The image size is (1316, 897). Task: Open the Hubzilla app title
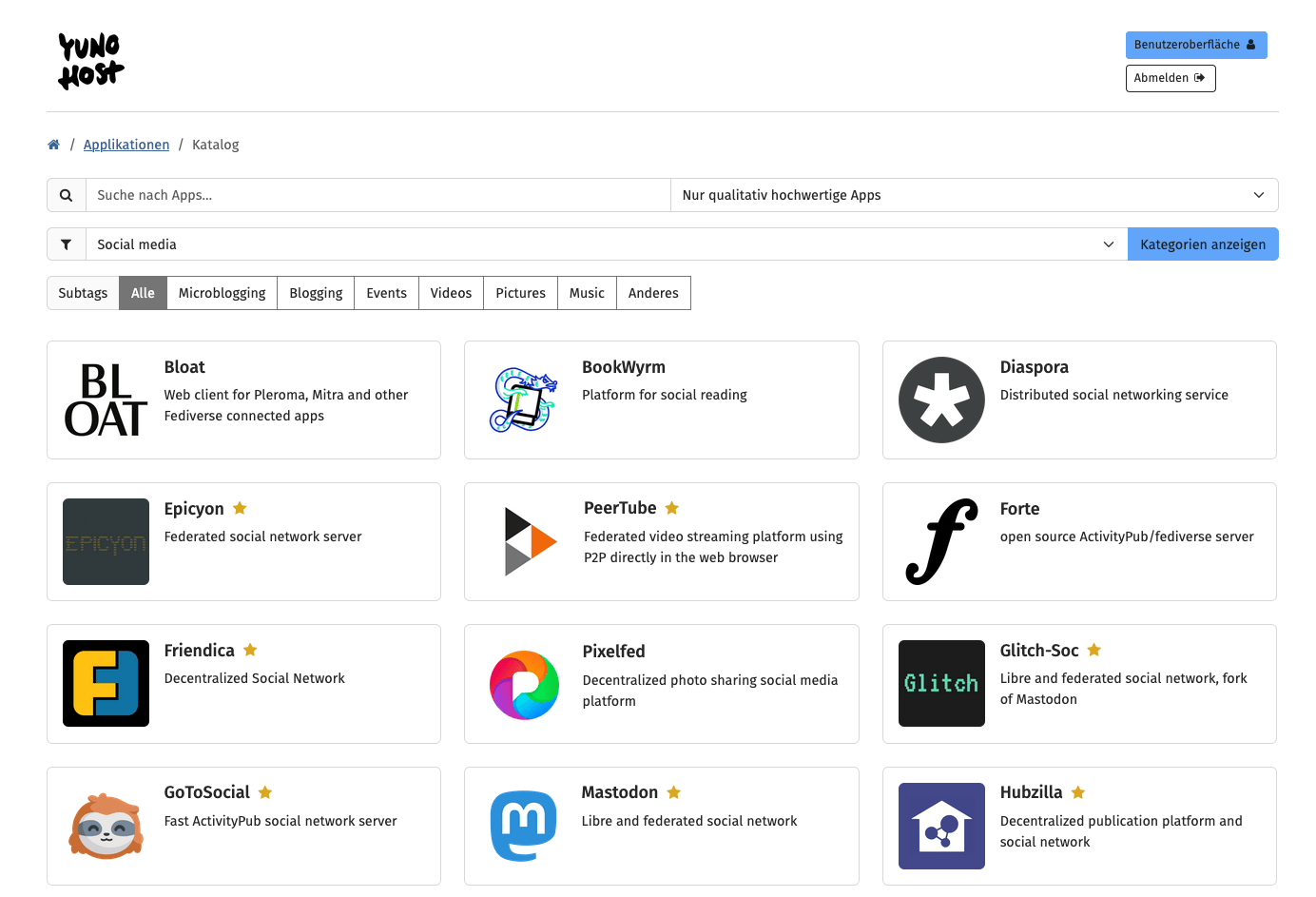click(1031, 792)
